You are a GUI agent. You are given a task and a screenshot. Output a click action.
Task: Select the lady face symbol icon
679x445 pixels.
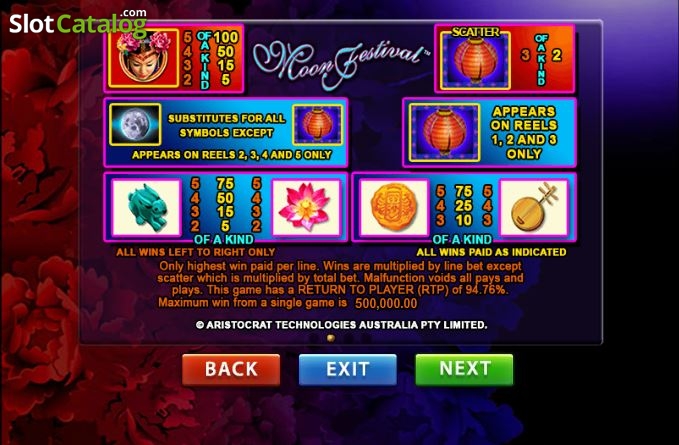click(x=143, y=58)
